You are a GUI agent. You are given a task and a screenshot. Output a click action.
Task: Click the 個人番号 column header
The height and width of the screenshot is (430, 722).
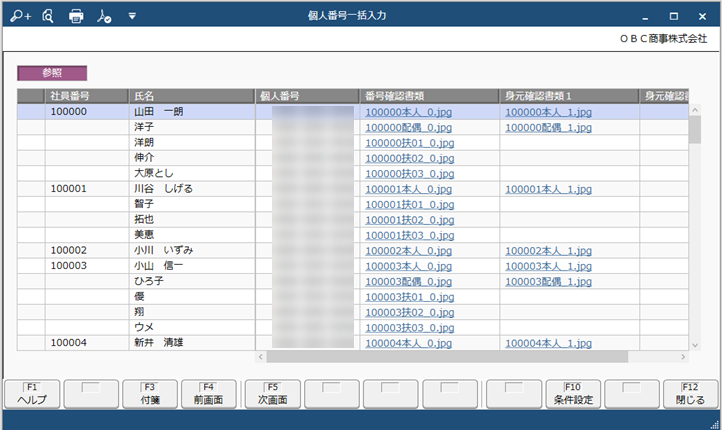point(307,96)
